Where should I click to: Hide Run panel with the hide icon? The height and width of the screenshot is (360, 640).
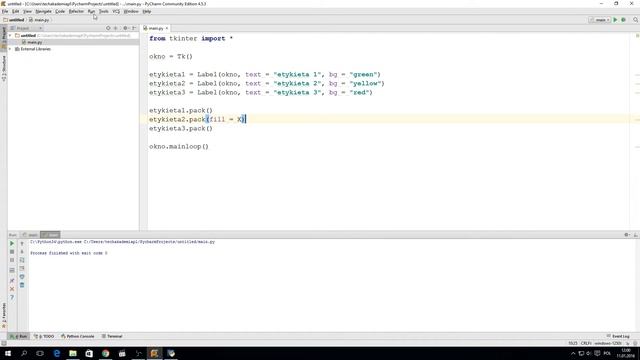click(636, 235)
